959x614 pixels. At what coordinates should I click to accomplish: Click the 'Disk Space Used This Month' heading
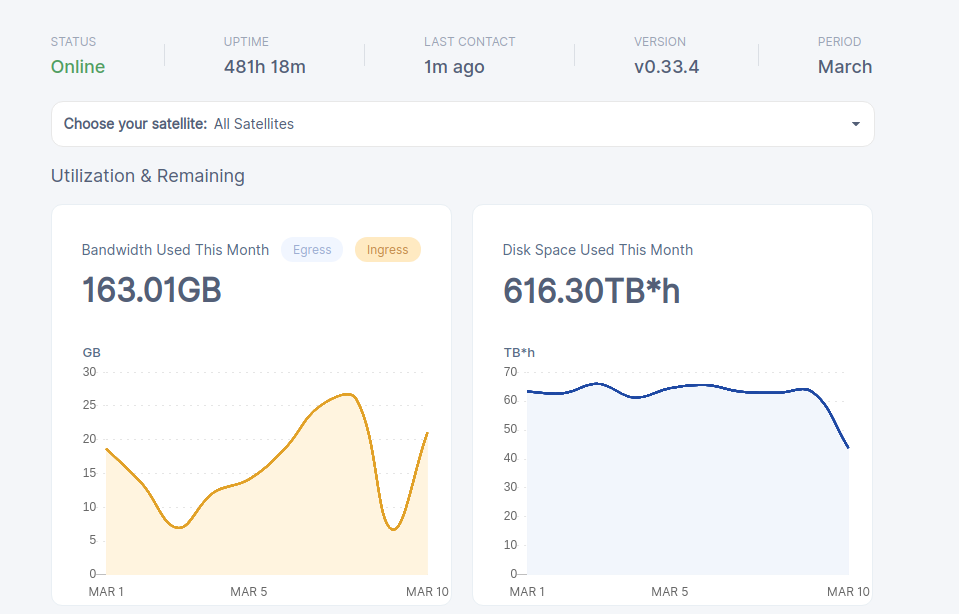pyautogui.click(x=598, y=250)
